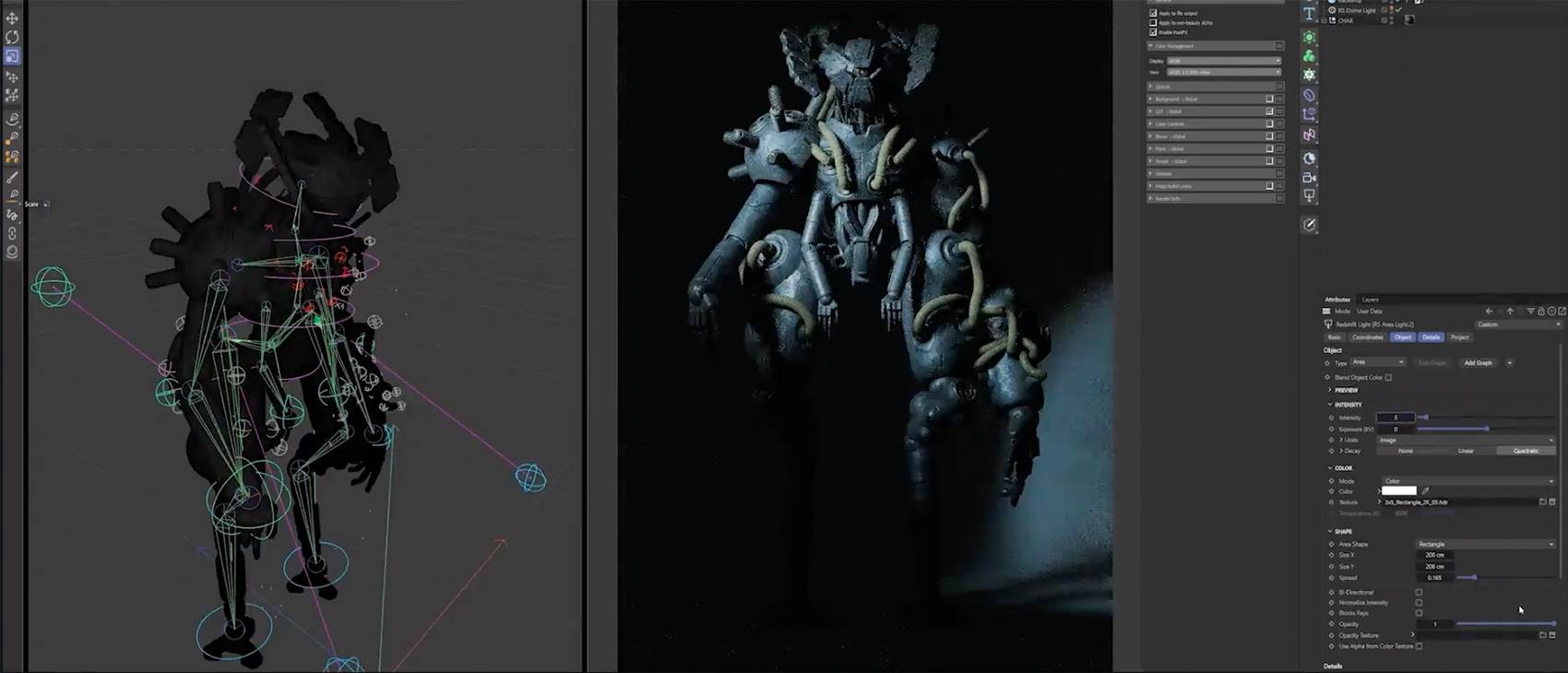The image size is (1568, 673).
Task: Click the Attributes target mode circle icon
Action: pos(1551,312)
